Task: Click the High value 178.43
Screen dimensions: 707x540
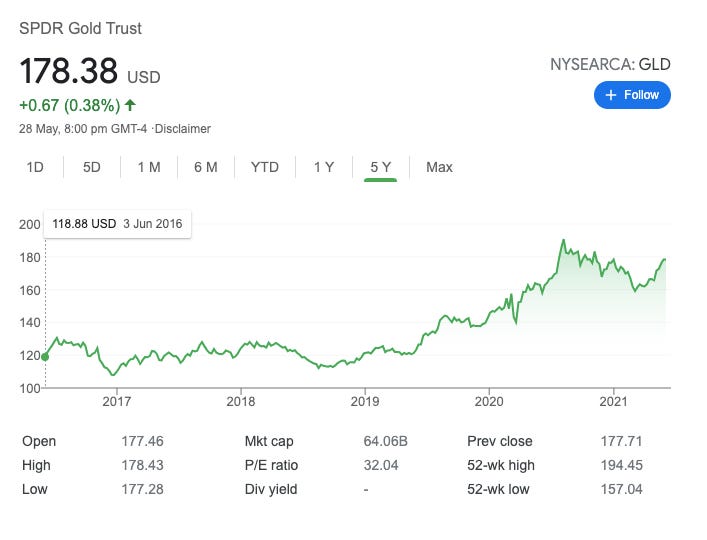Action: coord(142,465)
